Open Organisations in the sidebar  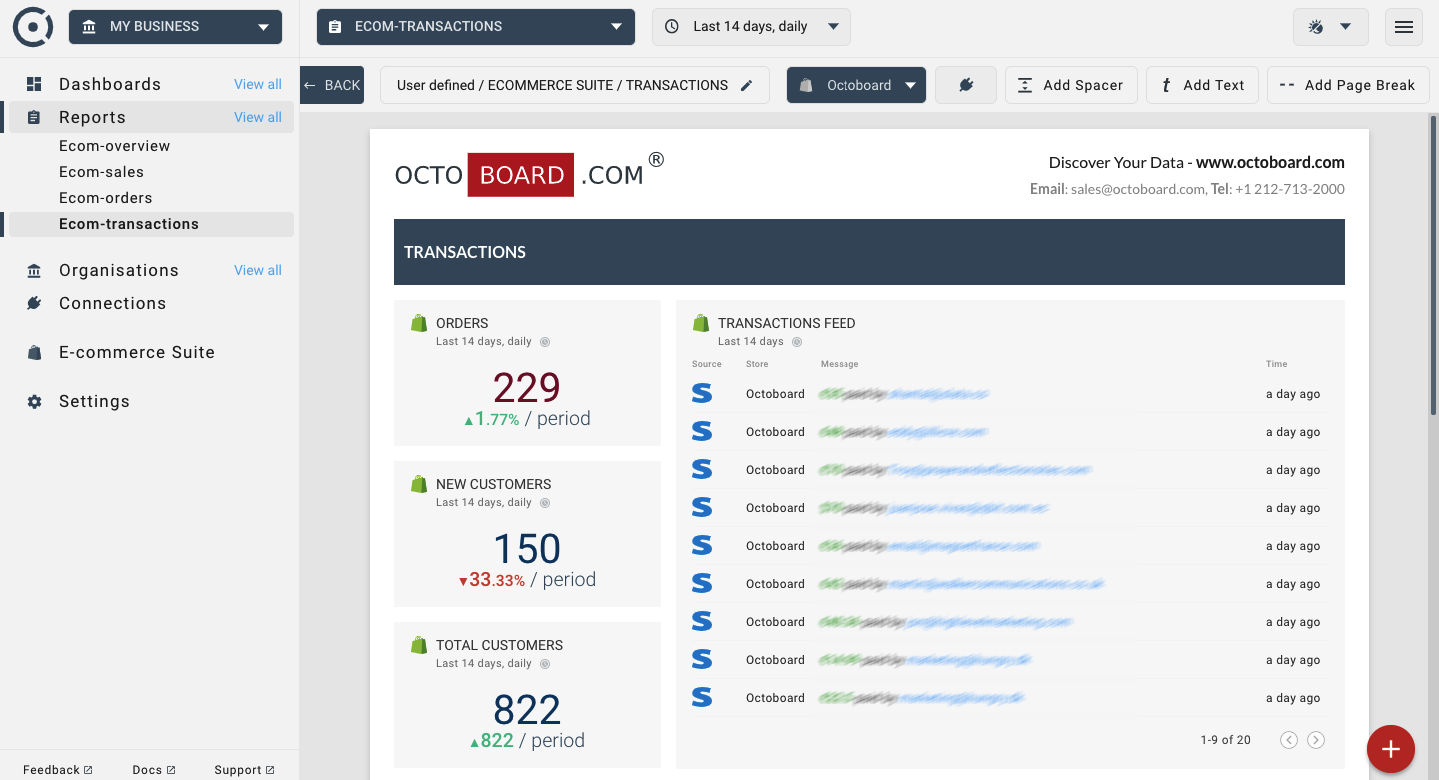click(x=119, y=270)
